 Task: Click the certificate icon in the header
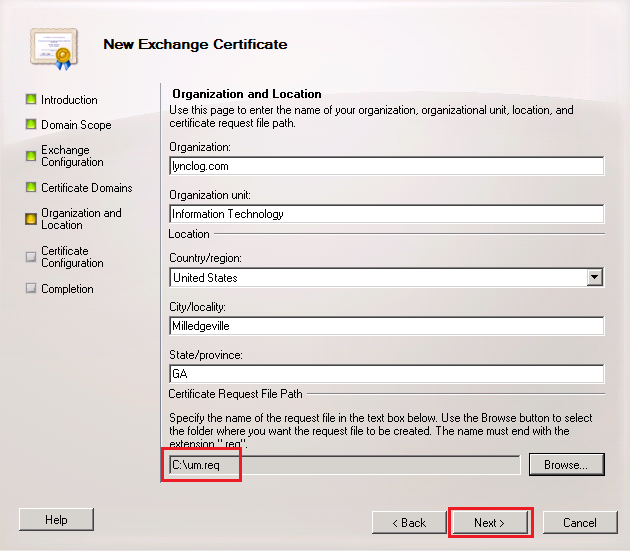(54, 49)
